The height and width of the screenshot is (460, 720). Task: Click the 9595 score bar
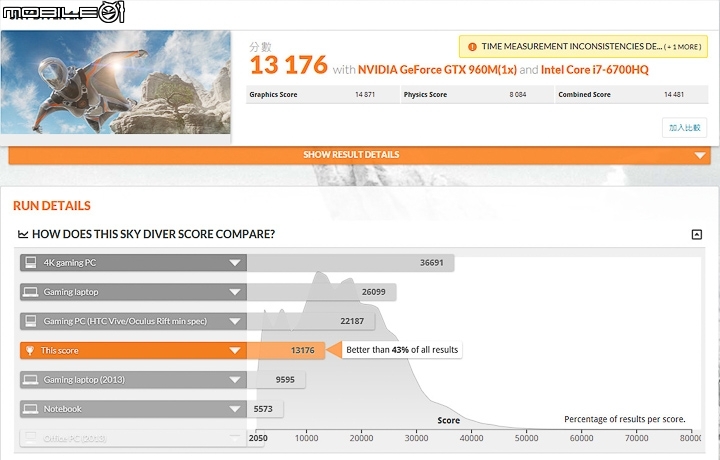coord(276,380)
